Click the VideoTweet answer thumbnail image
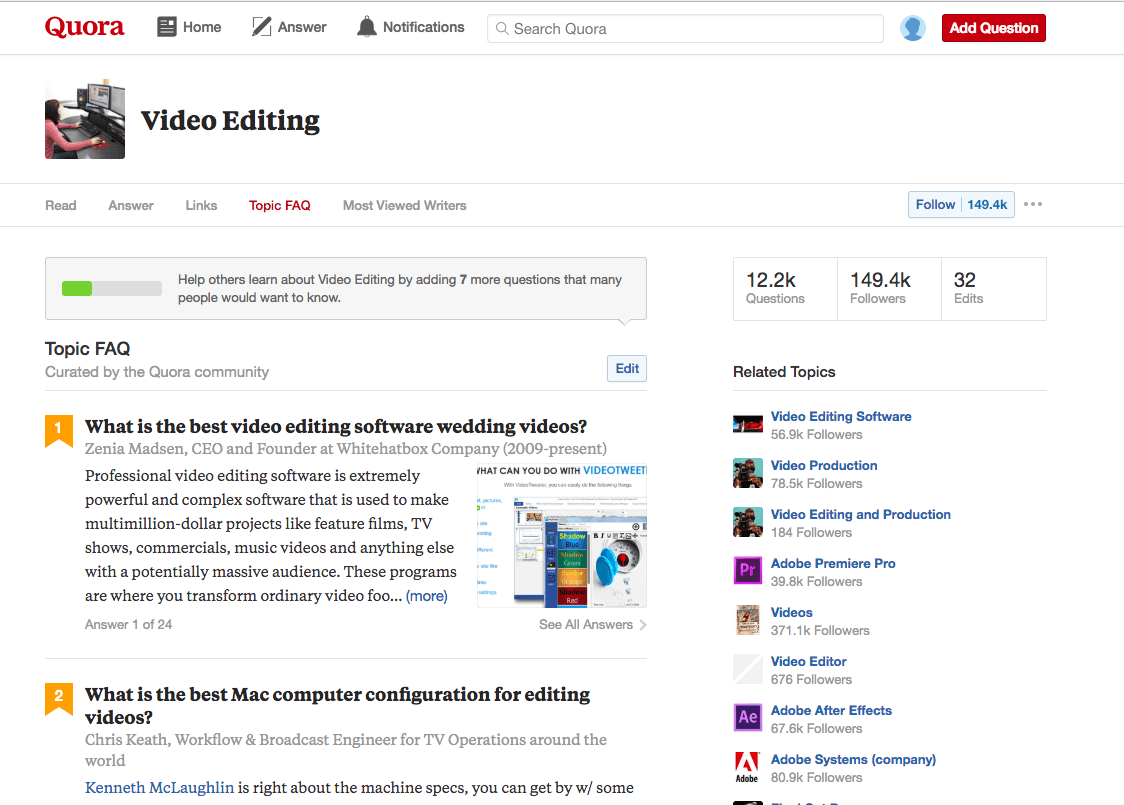 [x=562, y=535]
